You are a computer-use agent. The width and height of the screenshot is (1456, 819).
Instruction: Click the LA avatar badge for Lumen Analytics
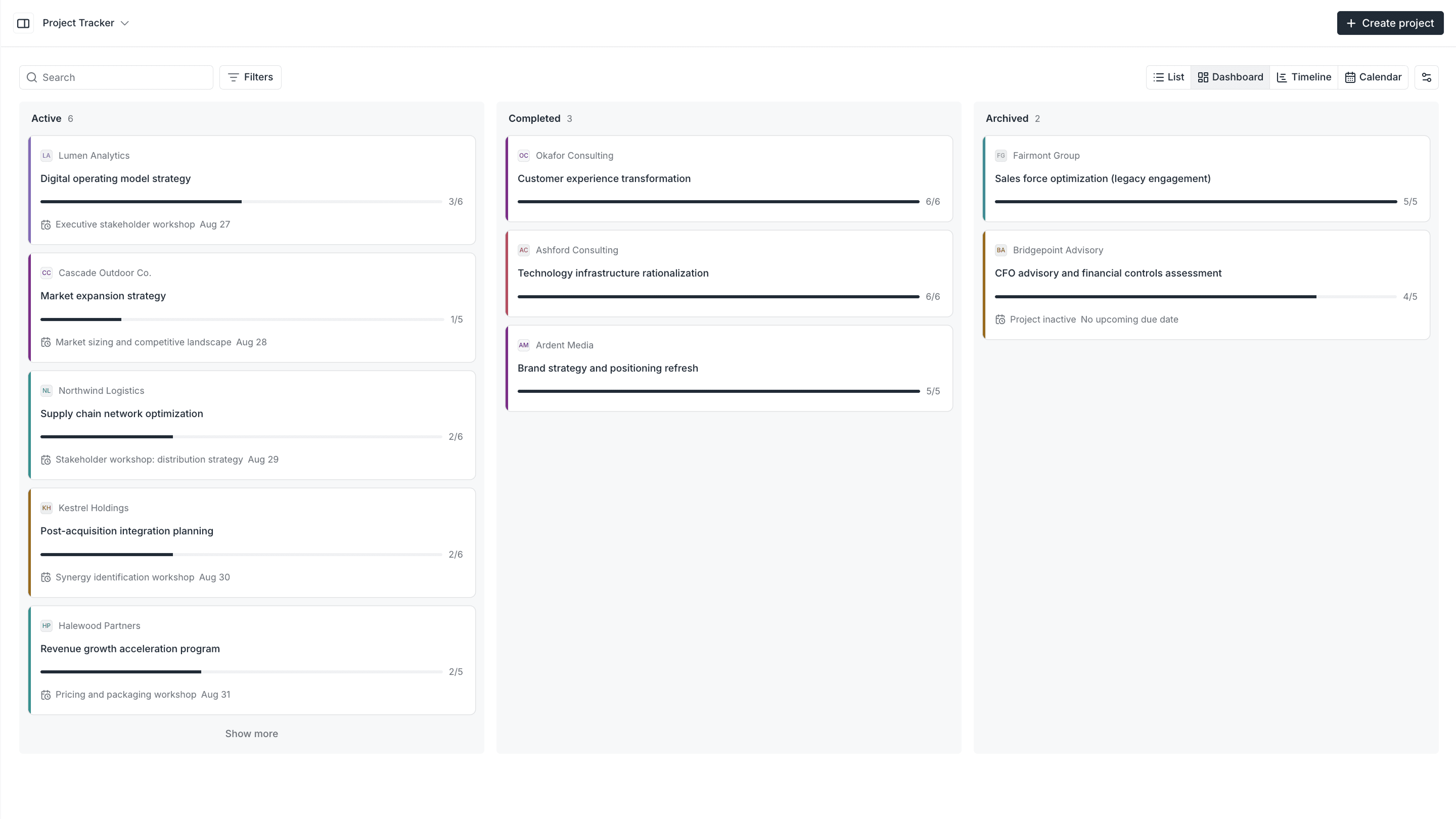[47, 155]
